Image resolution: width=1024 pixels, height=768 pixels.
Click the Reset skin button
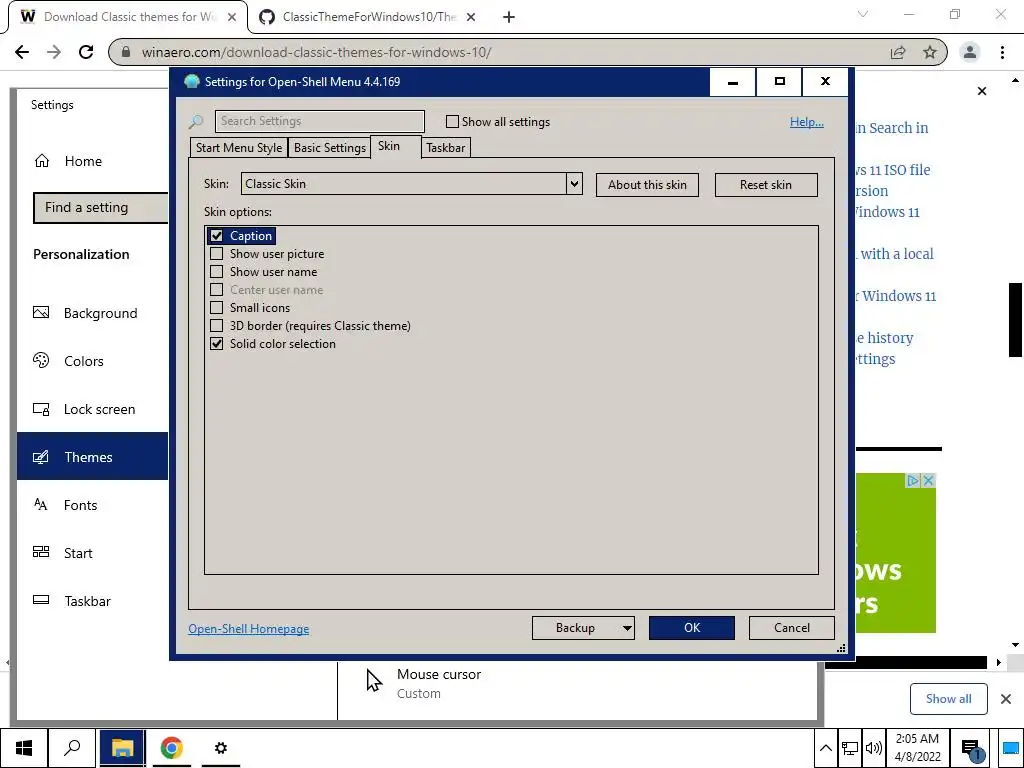tap(766, 185)
